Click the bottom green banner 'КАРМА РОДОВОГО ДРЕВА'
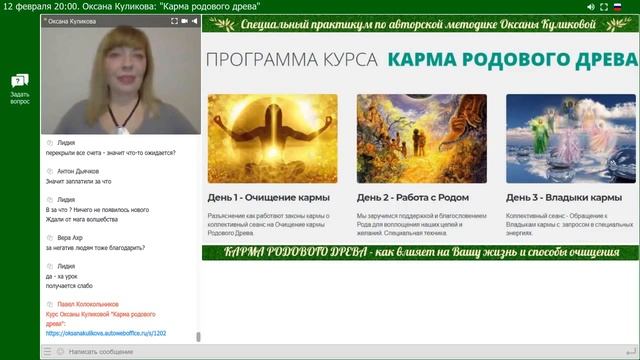Viewport: 640px width, 360px height. (x=421, y=253)
